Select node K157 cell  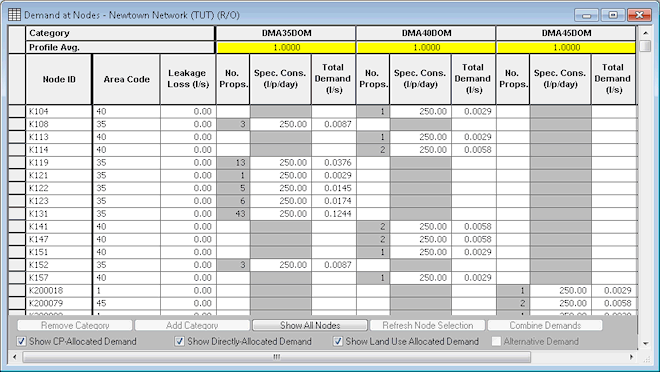click(59, 278)
